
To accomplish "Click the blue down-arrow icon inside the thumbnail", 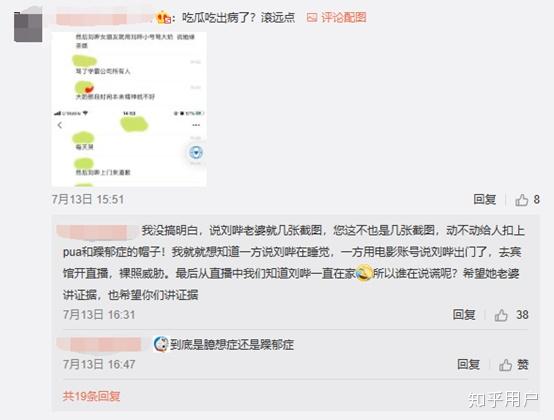I will [196, 153].
